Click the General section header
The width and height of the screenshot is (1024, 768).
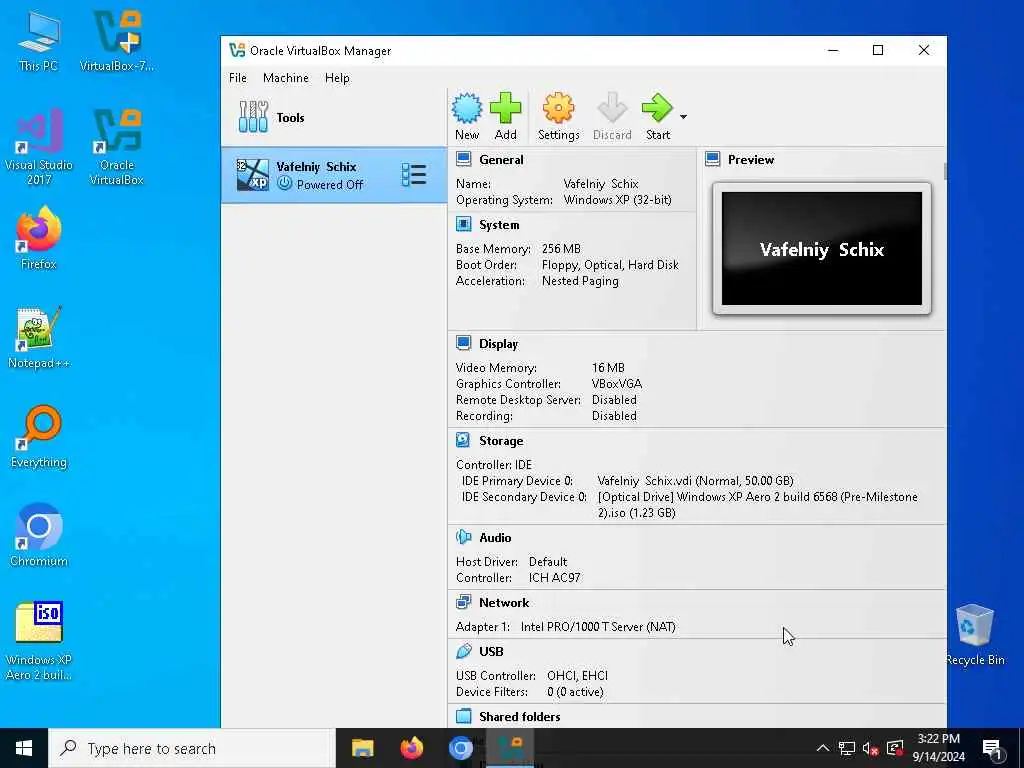501,159
